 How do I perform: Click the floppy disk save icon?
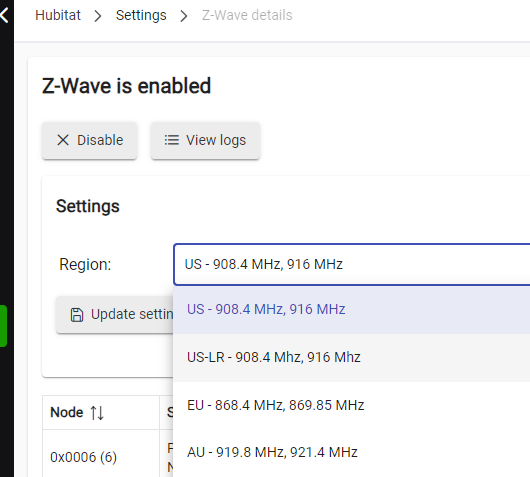77,315
